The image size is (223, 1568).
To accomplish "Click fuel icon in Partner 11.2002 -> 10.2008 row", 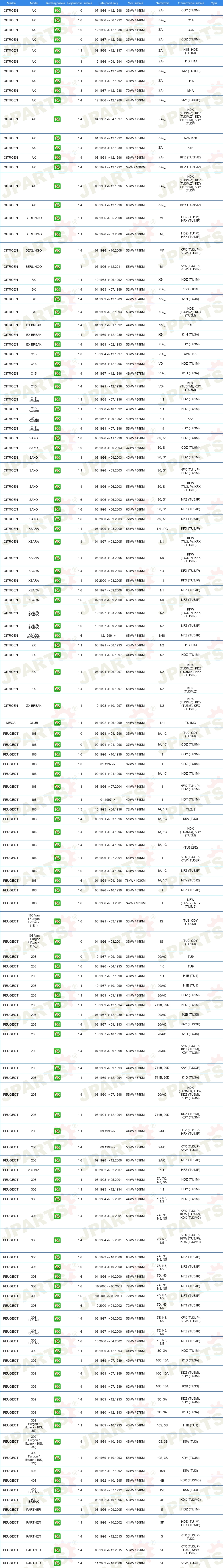I will coord(57,1563).
